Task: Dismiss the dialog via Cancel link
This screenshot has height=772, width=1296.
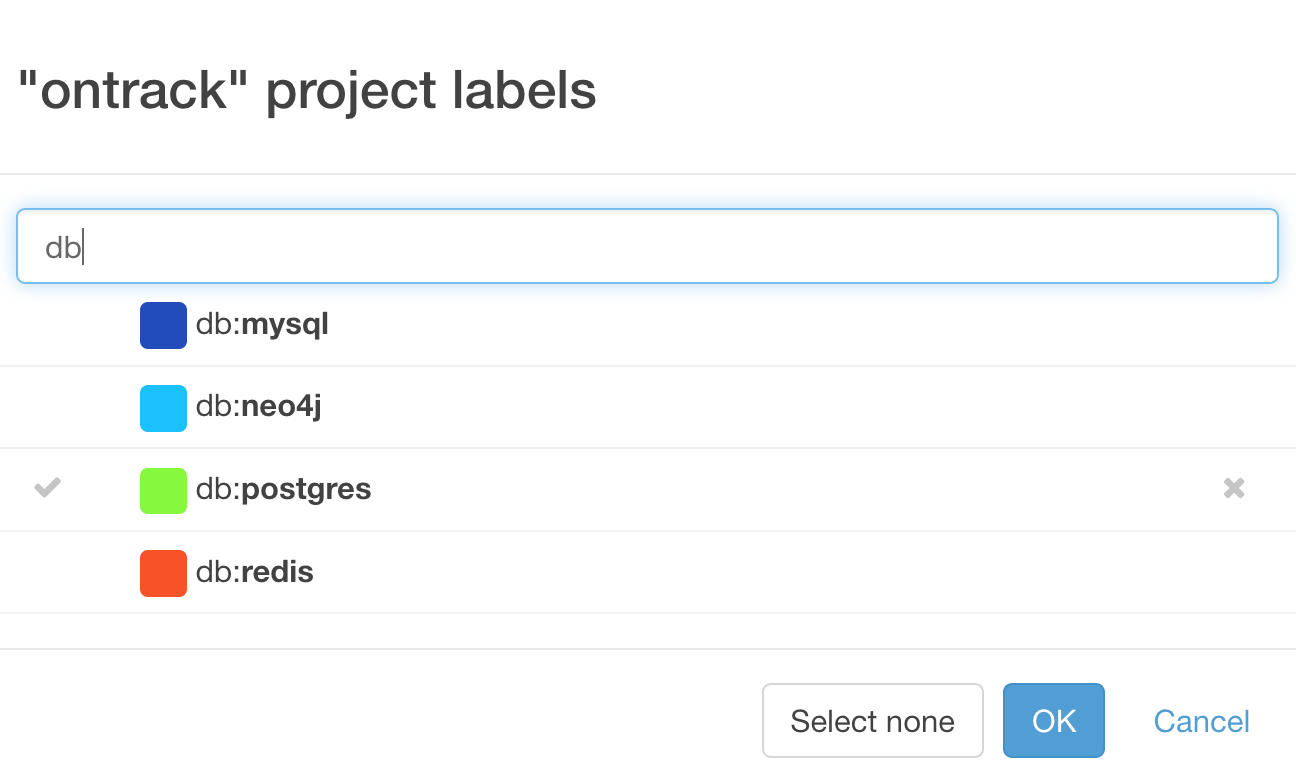Action: point(1201,721)
